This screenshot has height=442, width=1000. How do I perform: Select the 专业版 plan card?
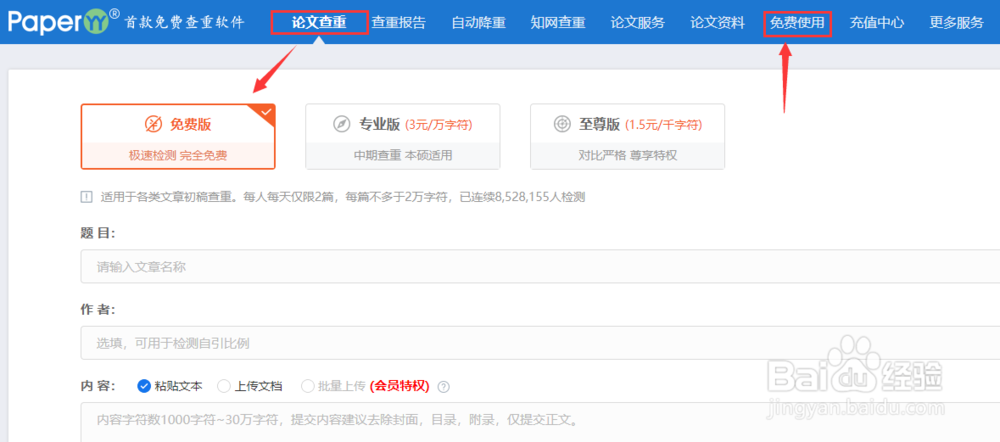pos(403,136)
